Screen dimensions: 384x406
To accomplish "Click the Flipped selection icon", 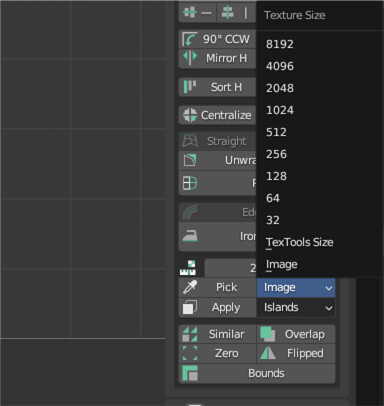I will (x=267, y=353).
